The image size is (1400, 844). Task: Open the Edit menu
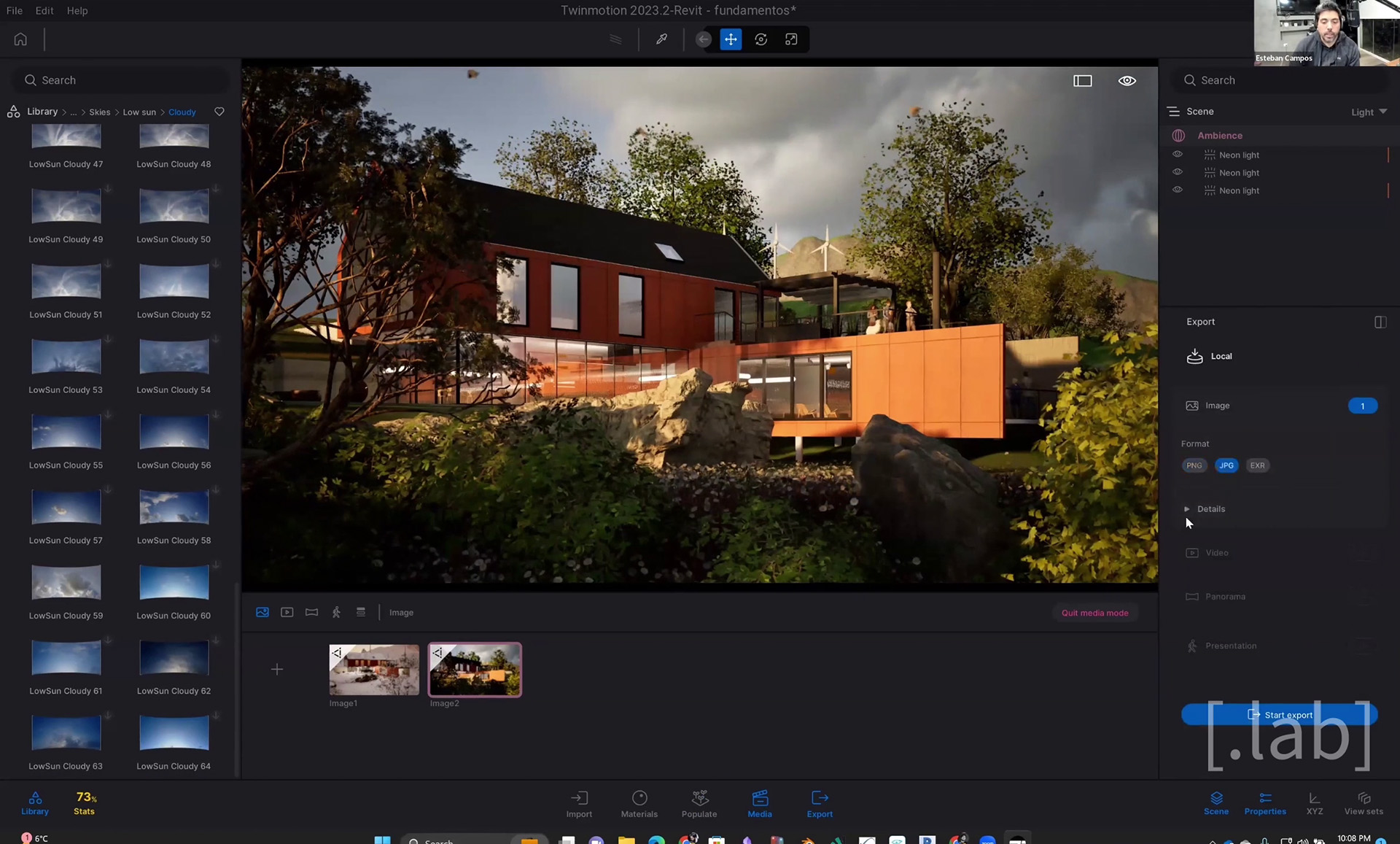point(44,11)
